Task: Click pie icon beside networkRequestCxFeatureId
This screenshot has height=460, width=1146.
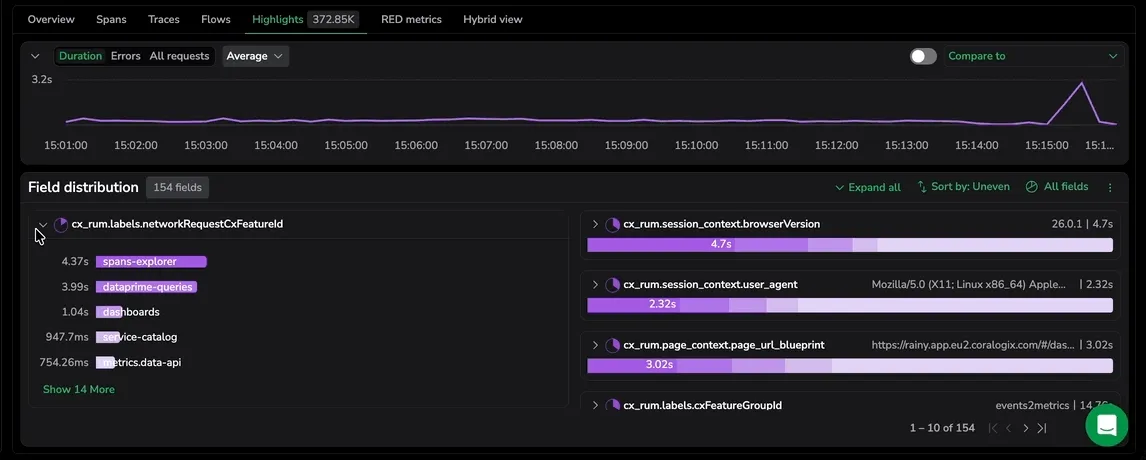Action: (61, 225)
